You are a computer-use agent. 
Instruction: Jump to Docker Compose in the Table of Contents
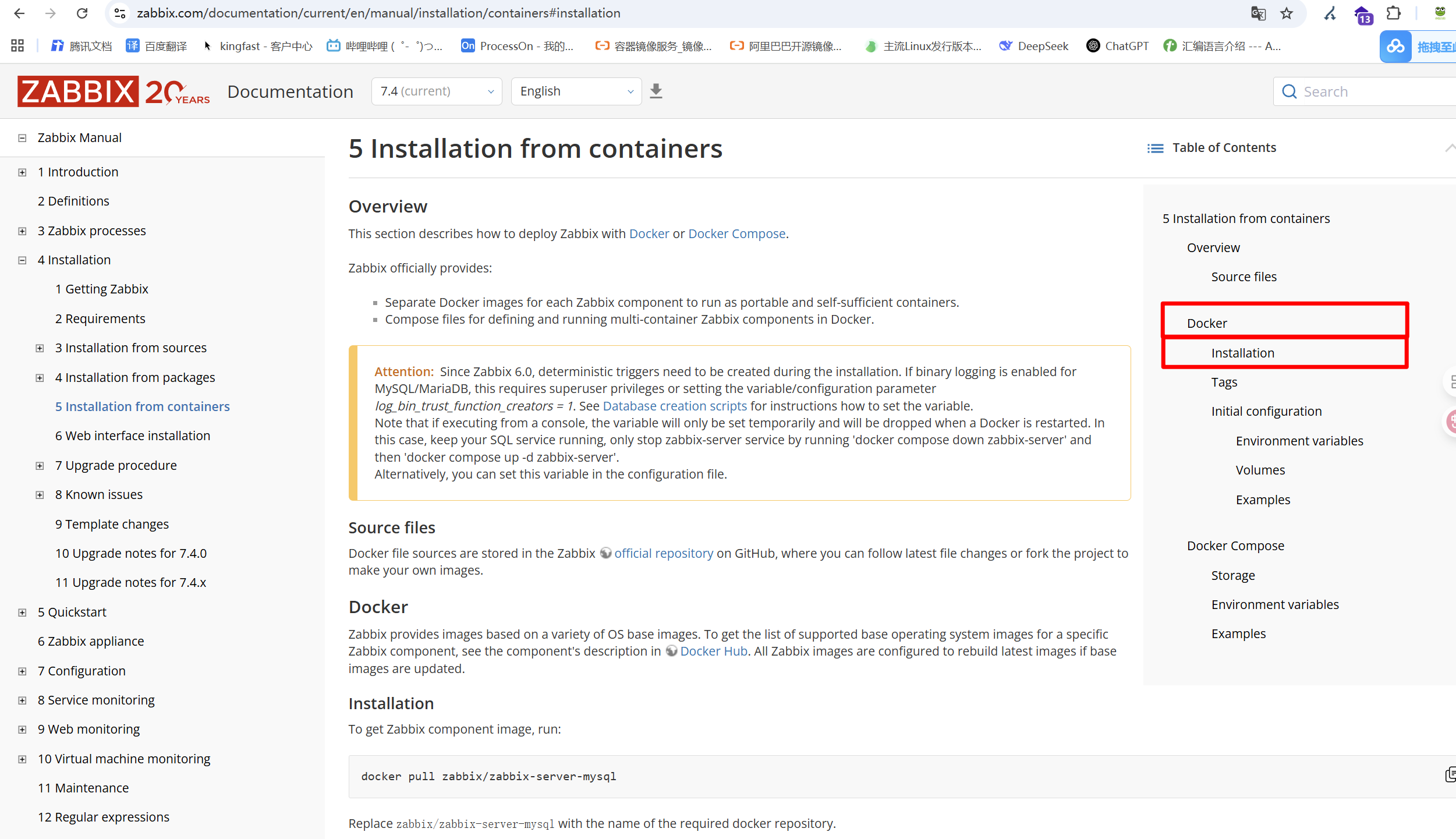(x=1235, y=546)
